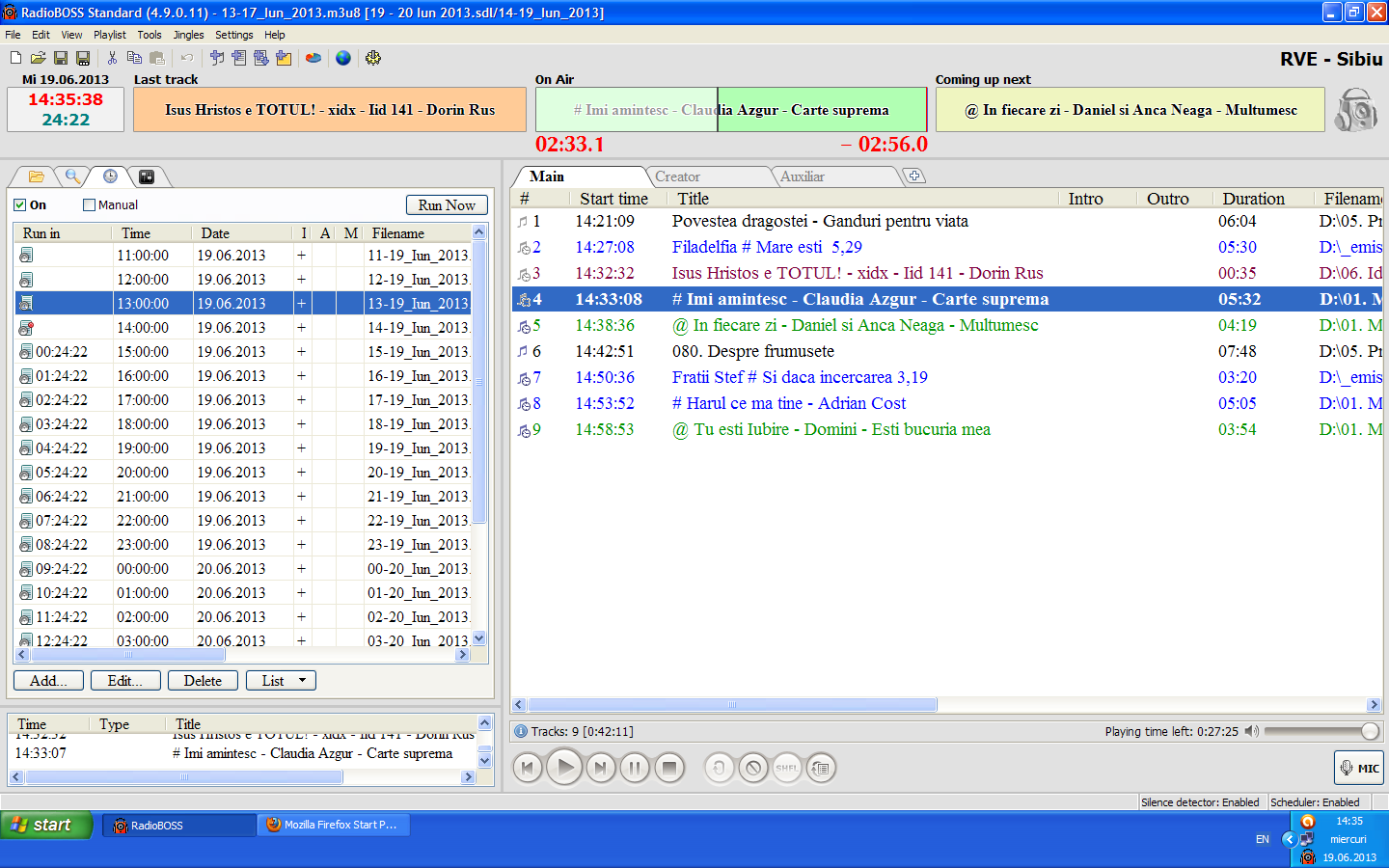This screenshot has height=868, width=1389.
Task: Open the Jingles menu
Action: tap(188, 35)
